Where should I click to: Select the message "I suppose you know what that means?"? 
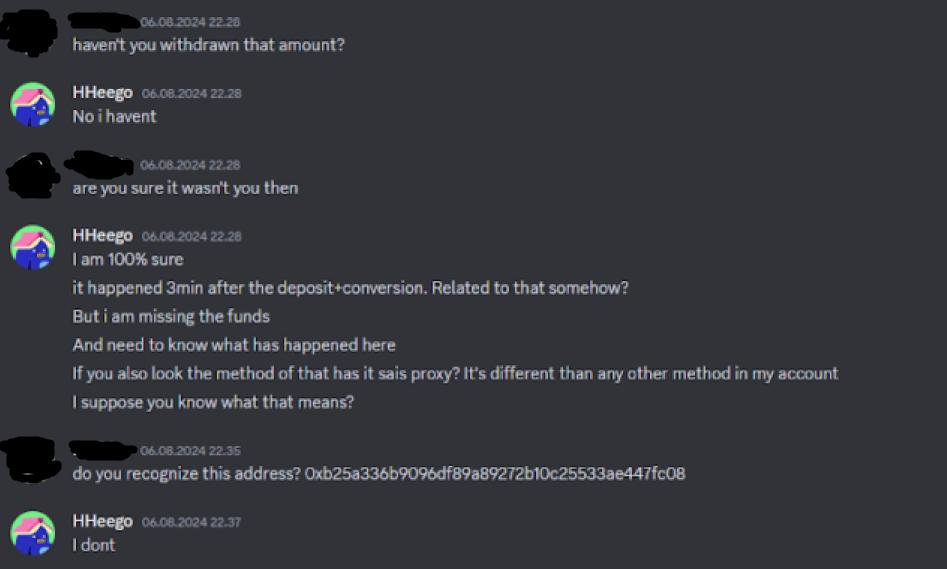[x=213, y=402]
